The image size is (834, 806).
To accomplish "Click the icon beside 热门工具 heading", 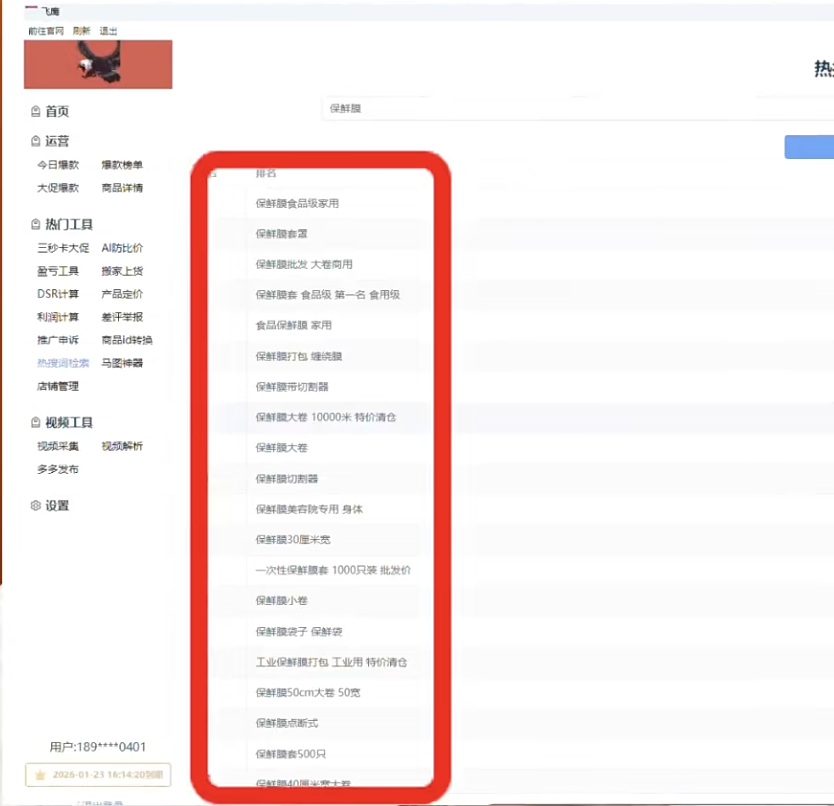I will click(x=36, y=225).
